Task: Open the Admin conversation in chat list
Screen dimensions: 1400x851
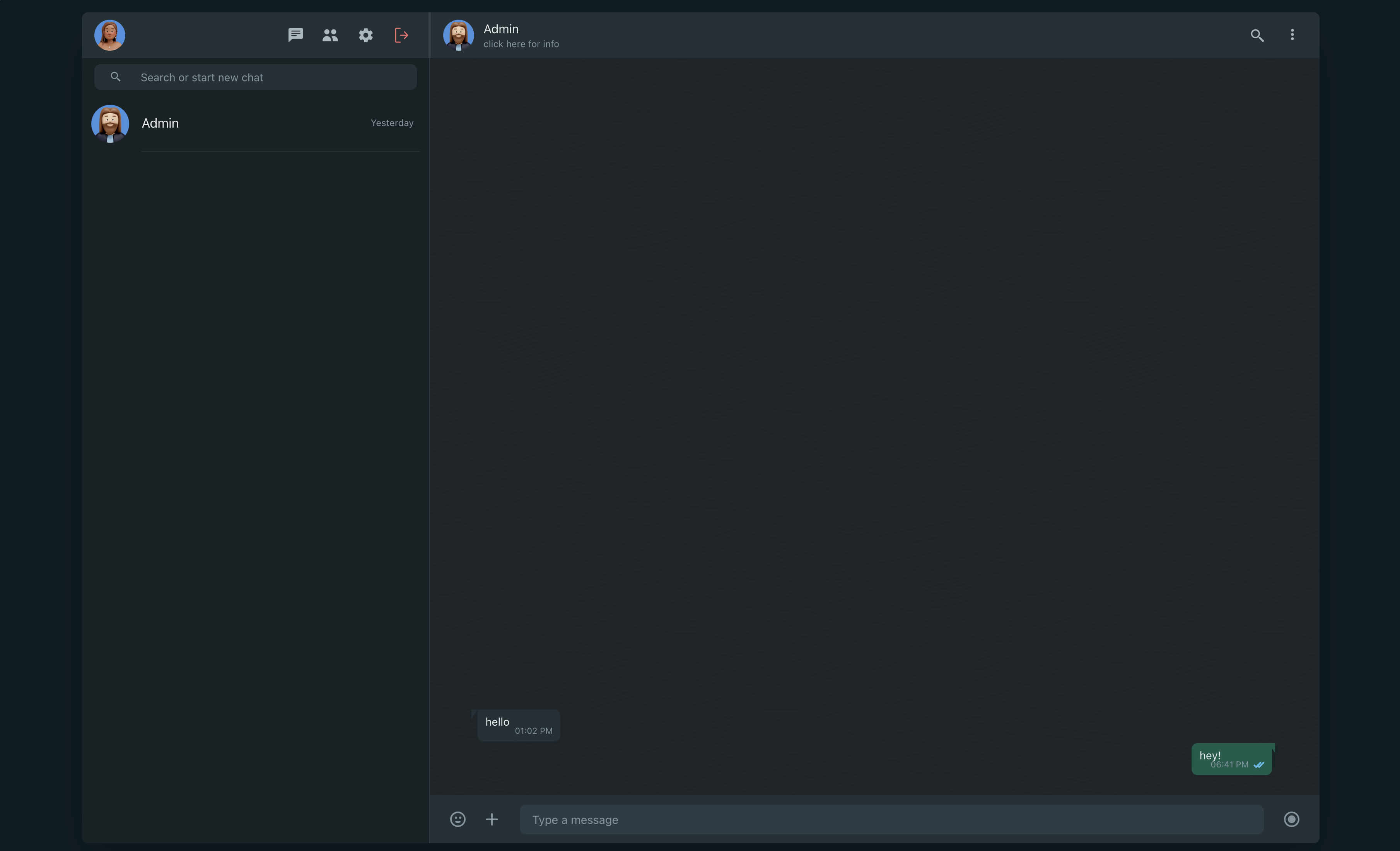Action: [x=256, y=123]
